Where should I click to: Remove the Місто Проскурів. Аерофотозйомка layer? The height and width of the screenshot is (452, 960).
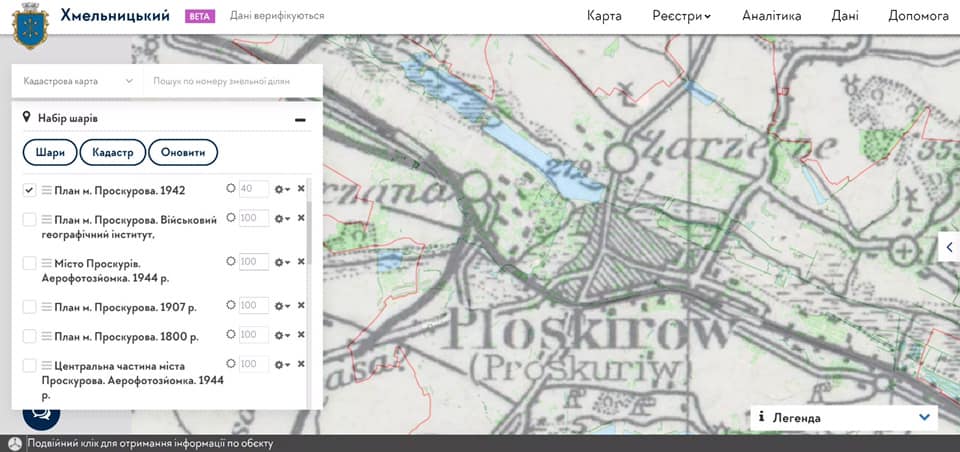pyautogui.click(x=301, y=262)
